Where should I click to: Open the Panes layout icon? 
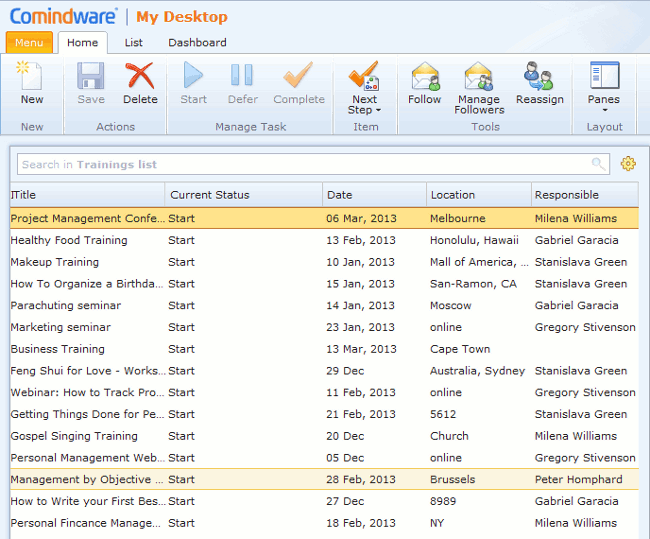pyautogui.click(x=605, y=75)
